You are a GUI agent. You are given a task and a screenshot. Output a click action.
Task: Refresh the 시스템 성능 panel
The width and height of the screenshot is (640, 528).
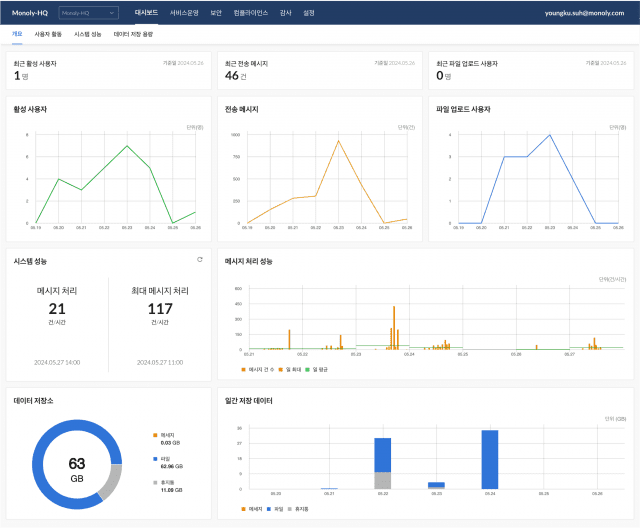pyautogui.click(x=200, y=259)
